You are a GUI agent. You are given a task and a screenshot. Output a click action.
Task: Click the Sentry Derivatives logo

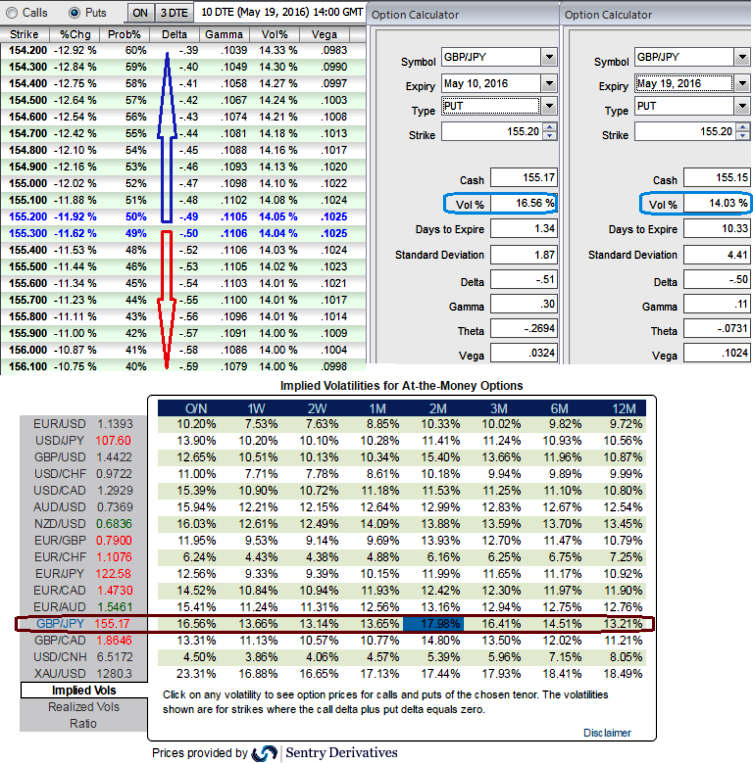pos(326,753)
